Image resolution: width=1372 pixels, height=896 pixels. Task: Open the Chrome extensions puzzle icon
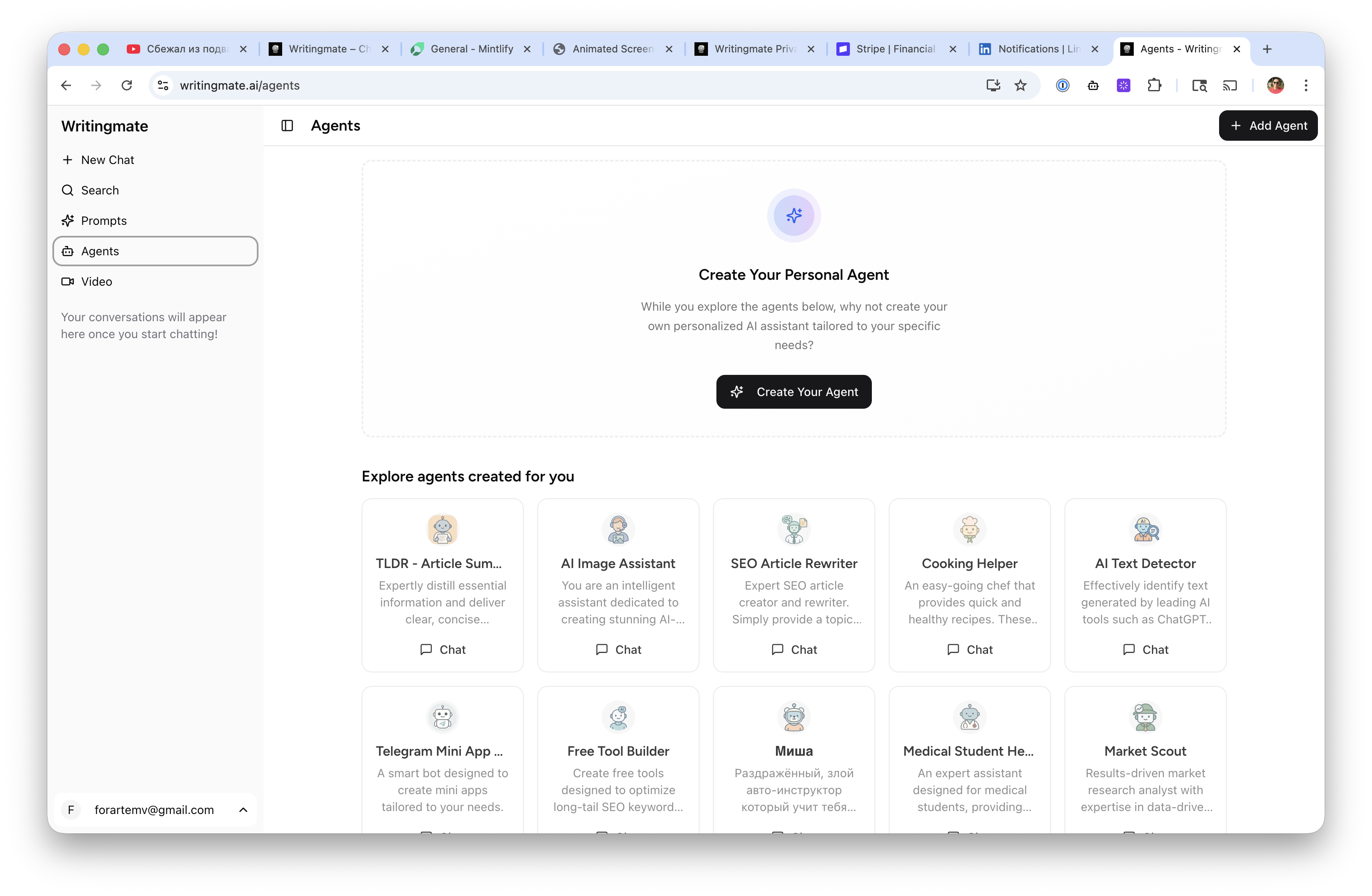(x=1155, y=85)
